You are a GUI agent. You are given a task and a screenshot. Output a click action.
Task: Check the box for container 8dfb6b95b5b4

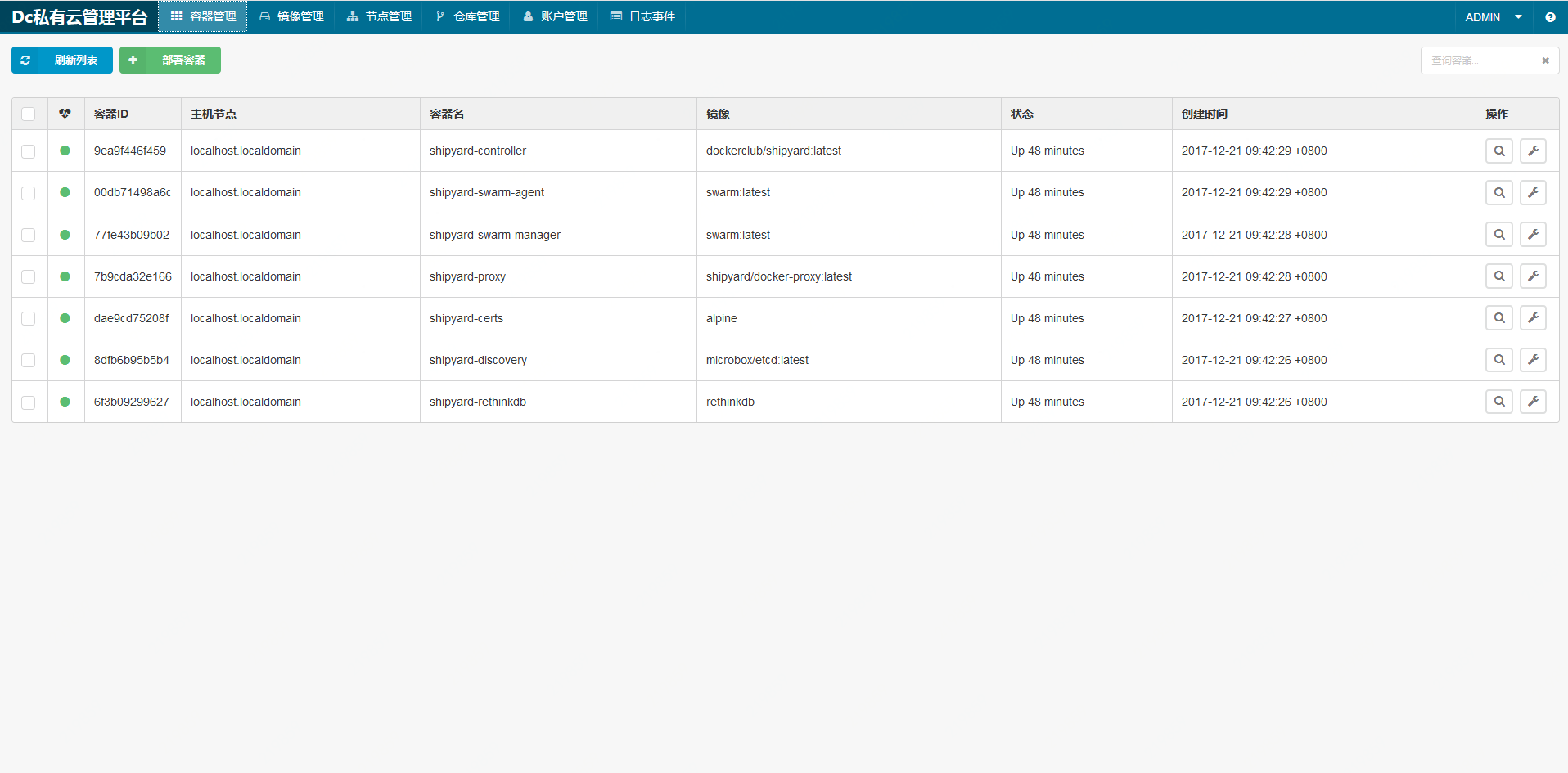29,361
